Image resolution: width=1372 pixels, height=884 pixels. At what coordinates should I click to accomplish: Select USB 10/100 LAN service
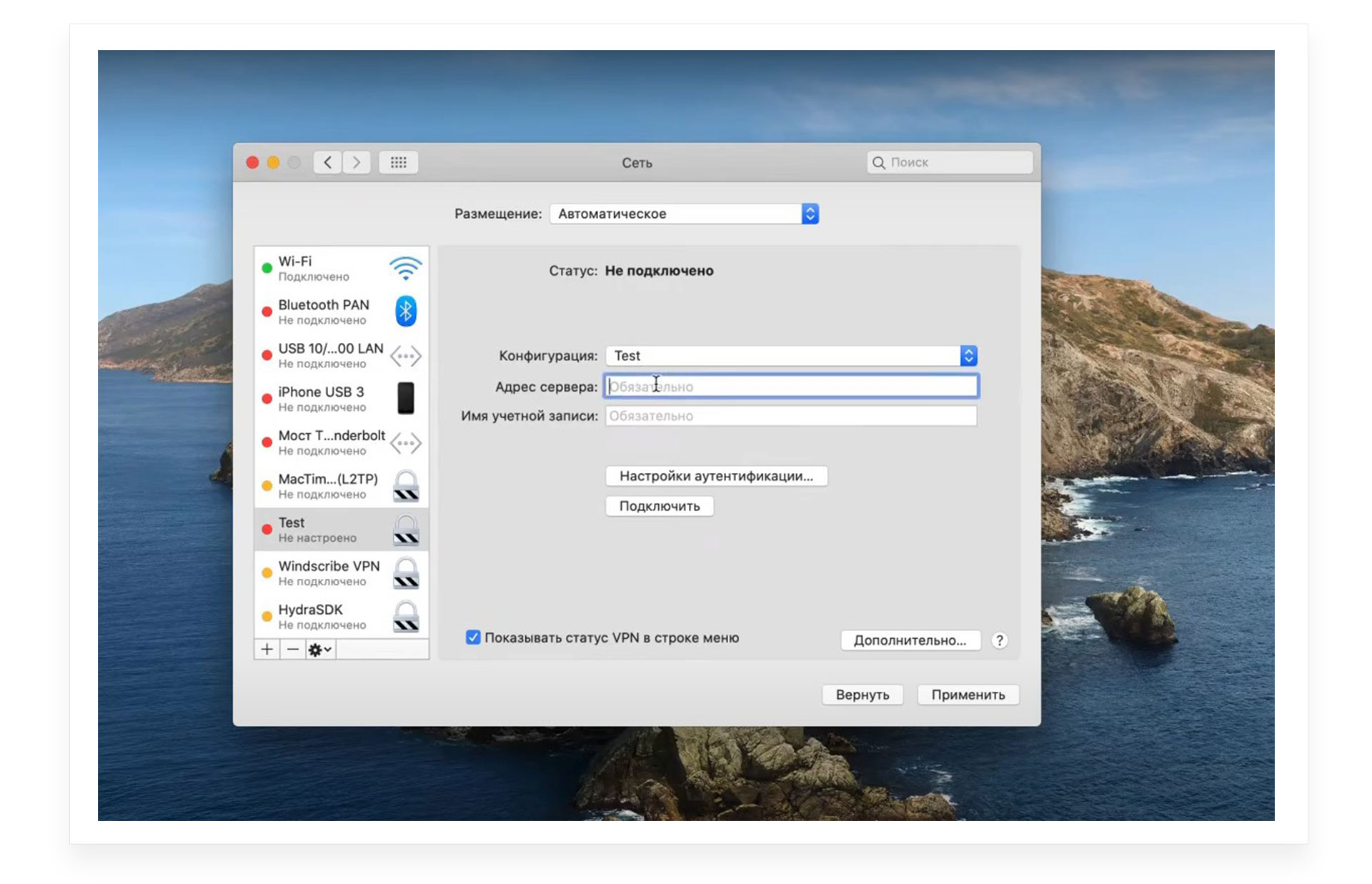click(x=330, y=355)
